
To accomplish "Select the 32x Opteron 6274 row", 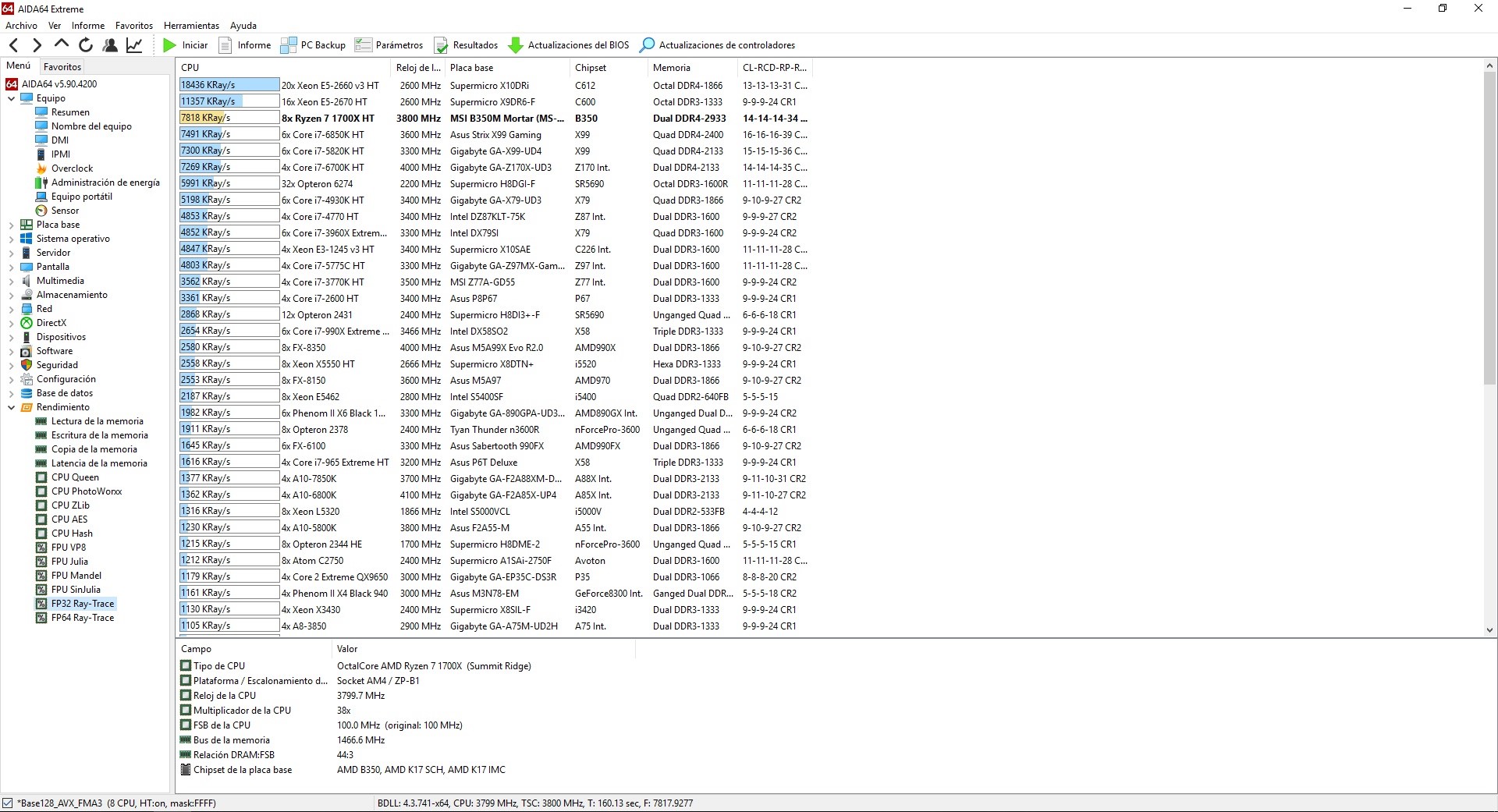I will (x=495, y=183).
